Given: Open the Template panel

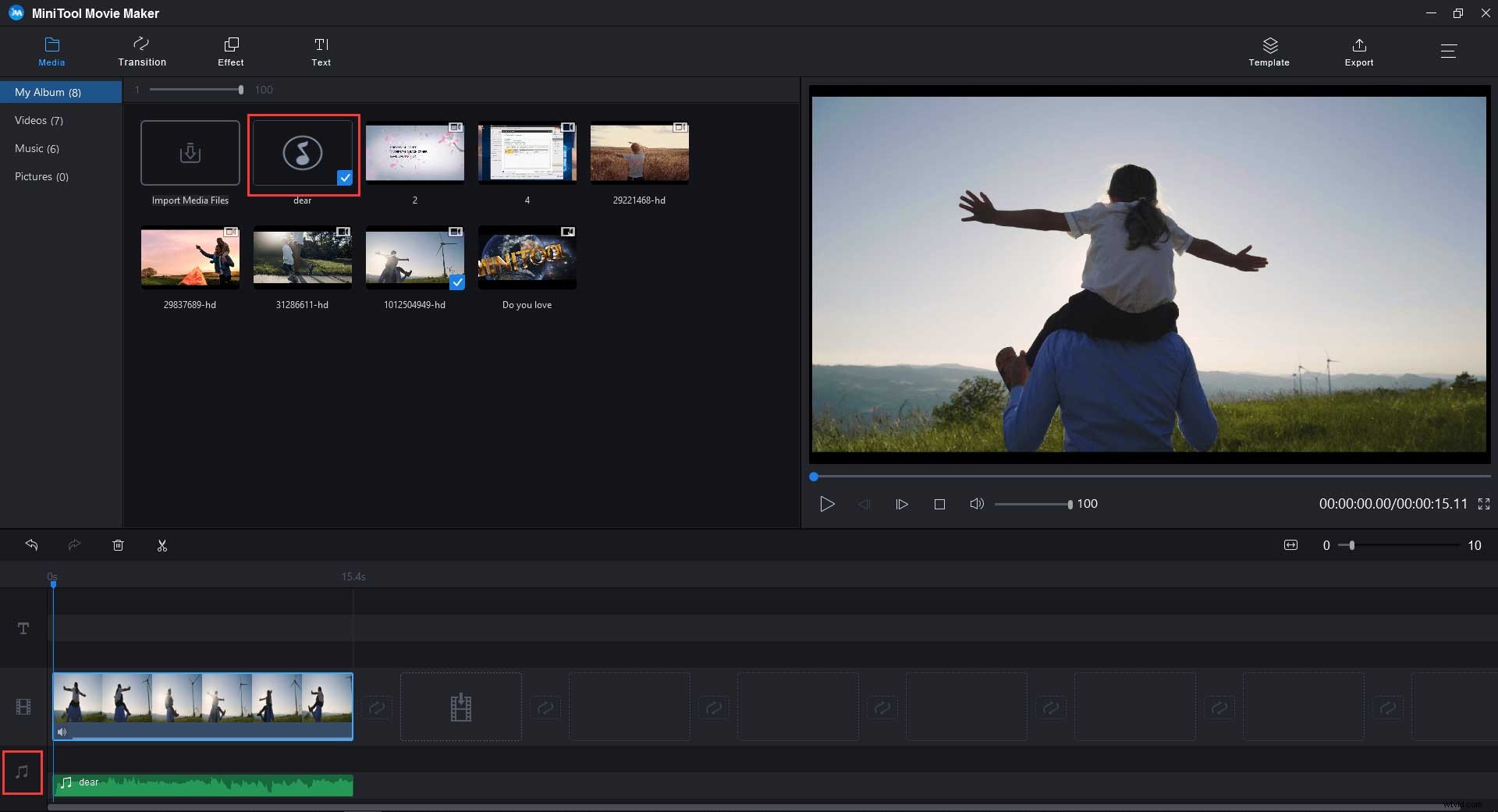Looking at the screenshot, I should point(1269,51).
